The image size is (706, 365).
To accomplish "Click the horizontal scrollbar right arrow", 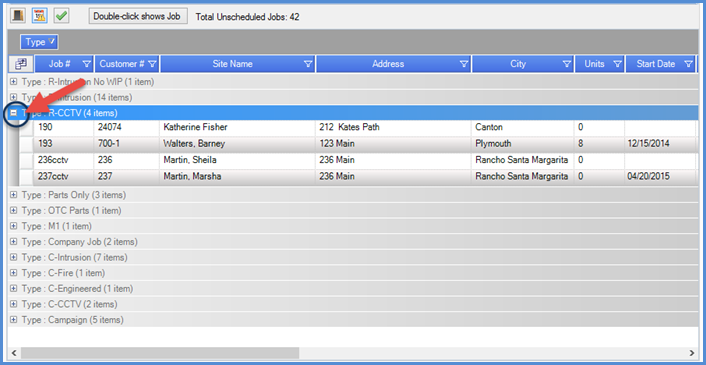I will click(x=692, y=353).
